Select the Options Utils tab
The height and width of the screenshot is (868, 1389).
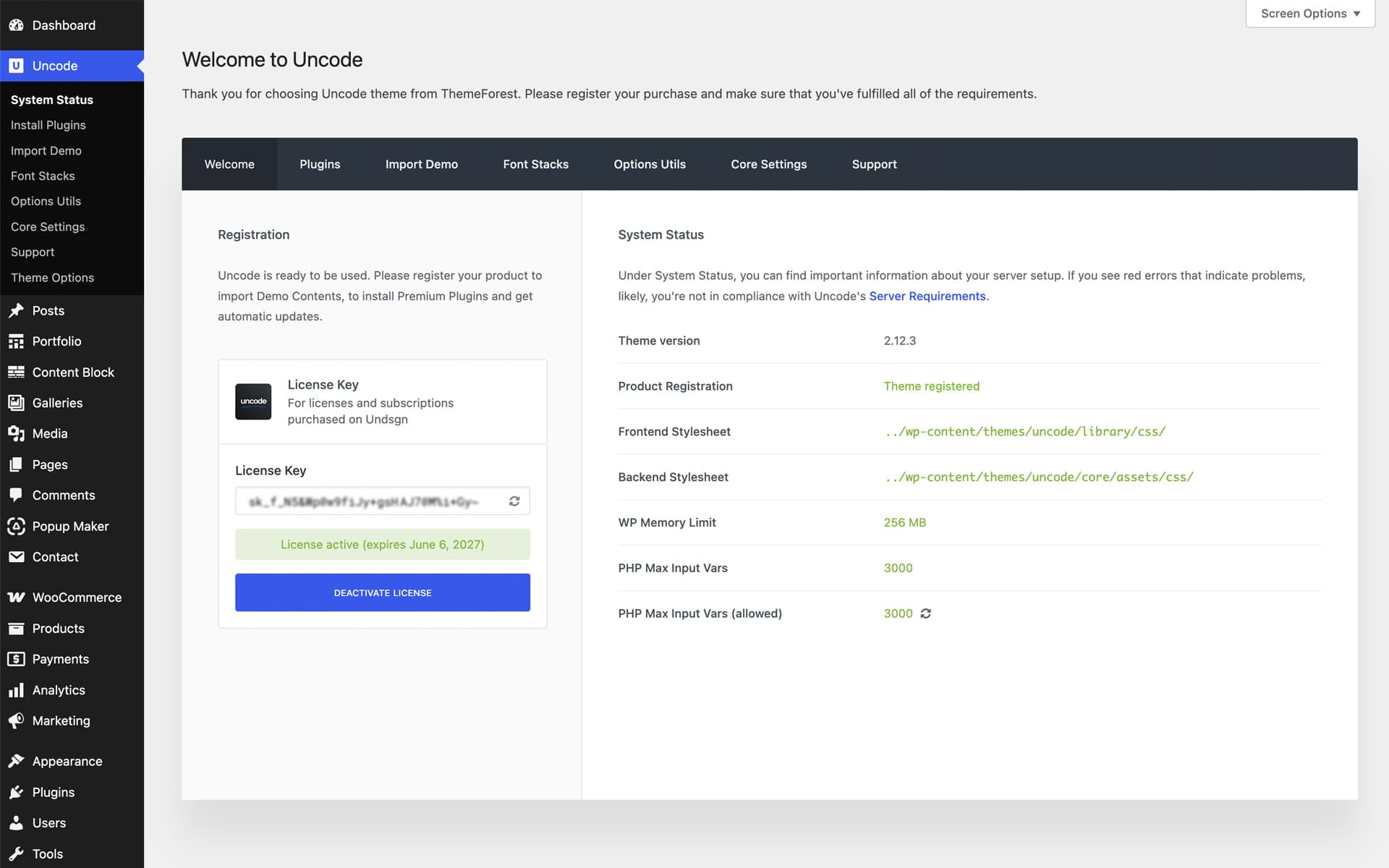click(650, 164)
